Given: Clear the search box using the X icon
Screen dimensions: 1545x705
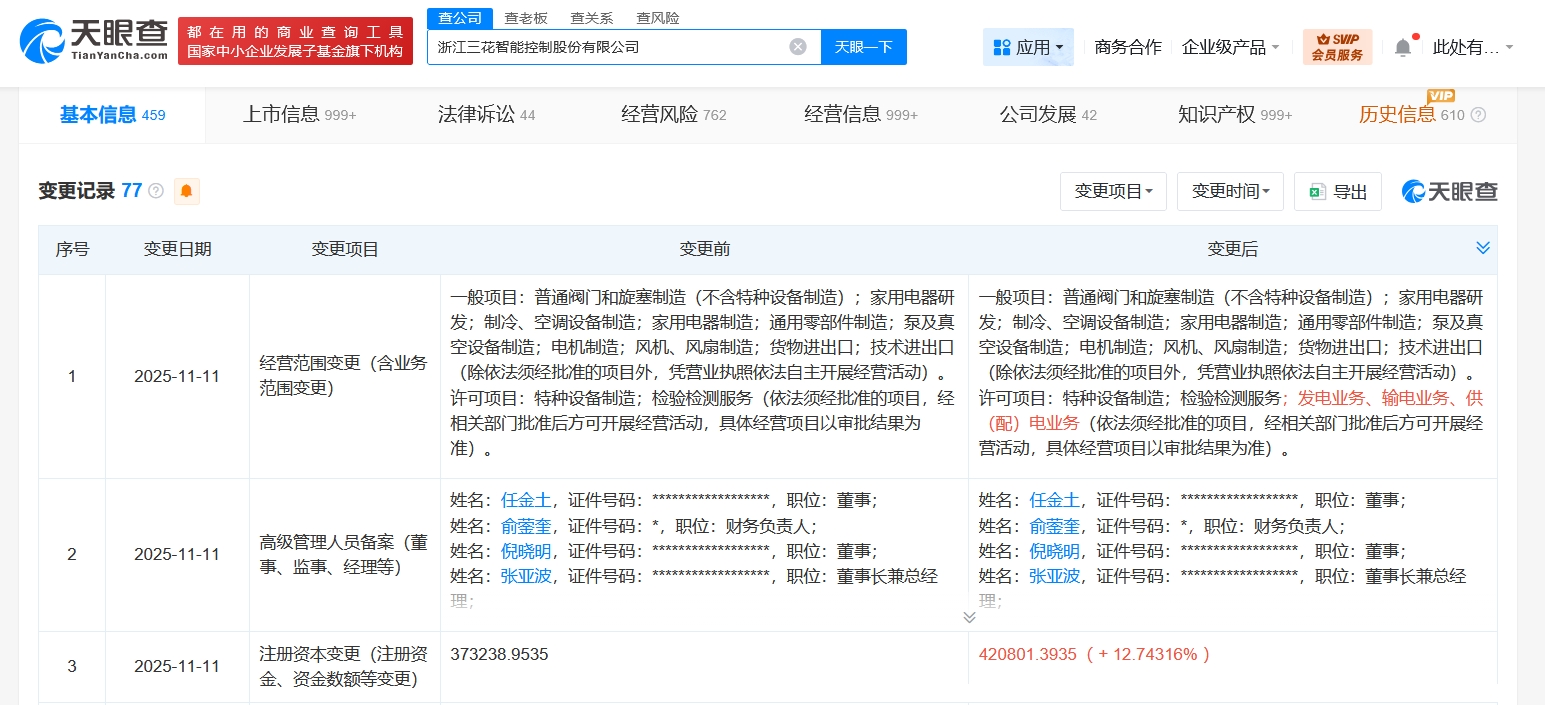Looking at the screenshot, I should pyautogui.click(x=797, y=46).
